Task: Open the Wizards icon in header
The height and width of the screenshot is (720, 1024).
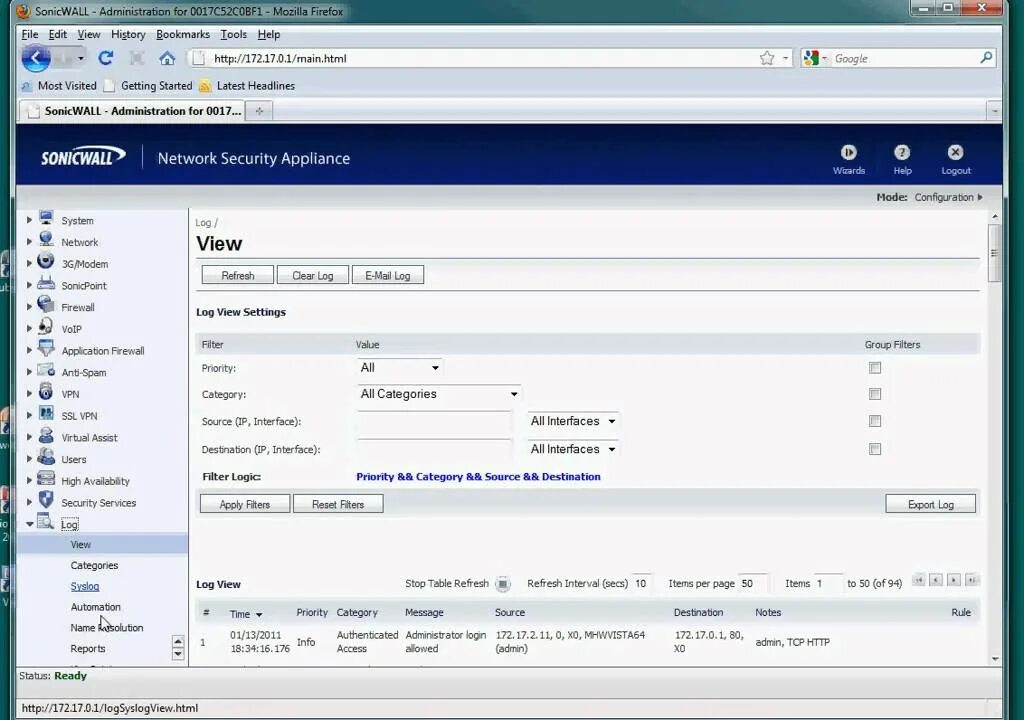Action: click(848, 152)
